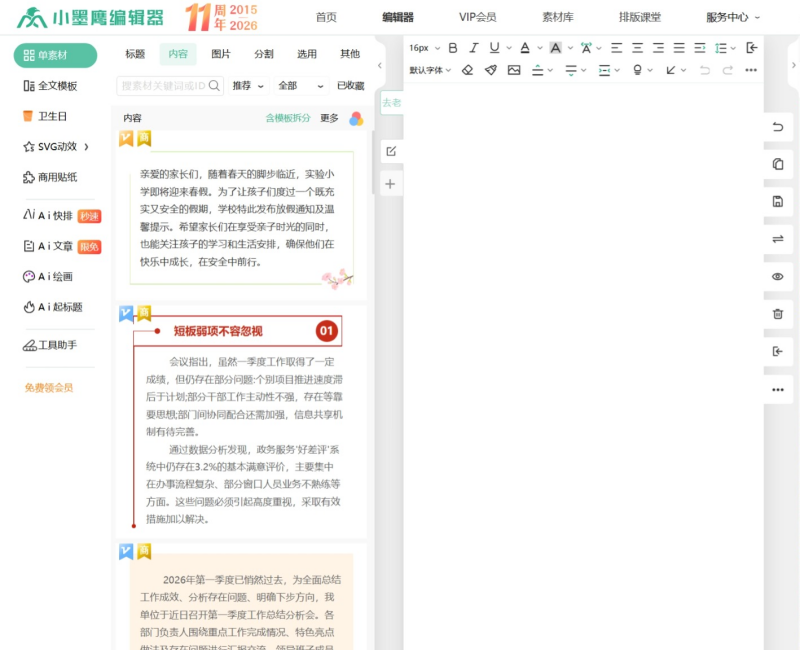Click the diagonal arrow icon
800x650 pixels.
click(671, 70)
